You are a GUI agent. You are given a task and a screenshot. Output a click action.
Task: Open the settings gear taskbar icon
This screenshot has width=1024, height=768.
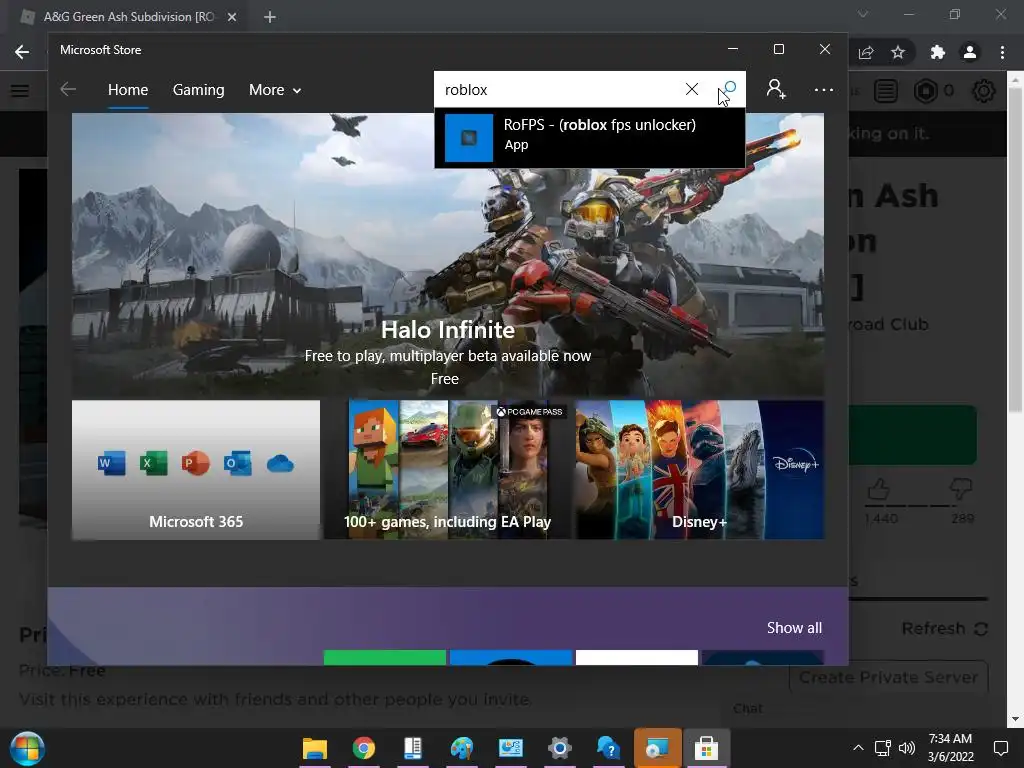559,748
